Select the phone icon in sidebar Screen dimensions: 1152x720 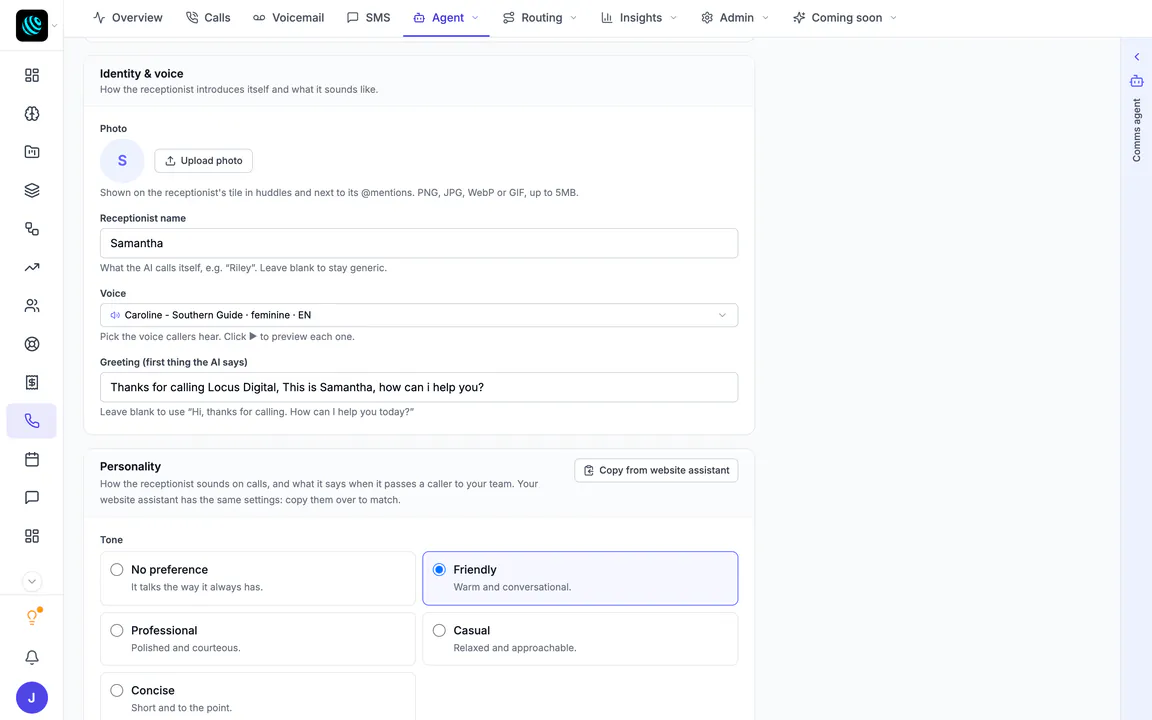(x=32, y=421)
